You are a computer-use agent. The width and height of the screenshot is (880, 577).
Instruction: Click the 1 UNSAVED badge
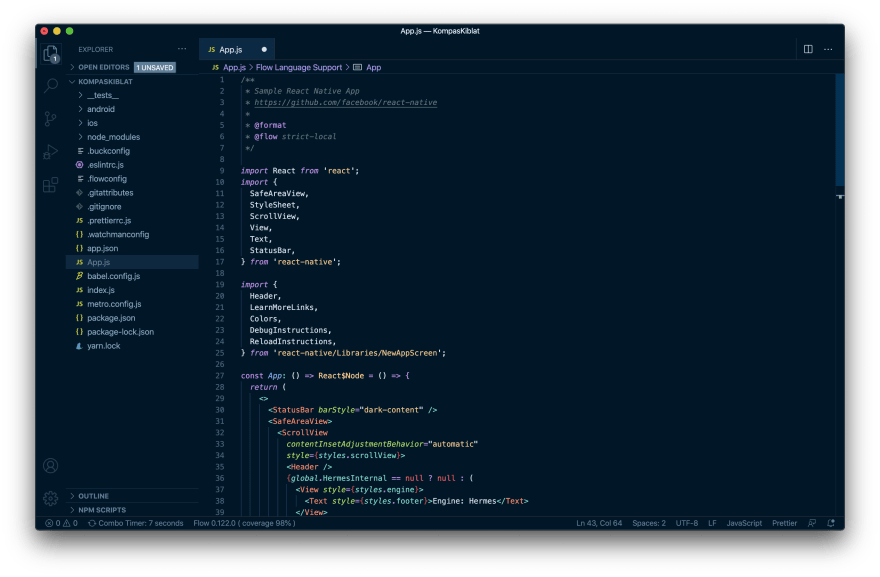[155, 67]
